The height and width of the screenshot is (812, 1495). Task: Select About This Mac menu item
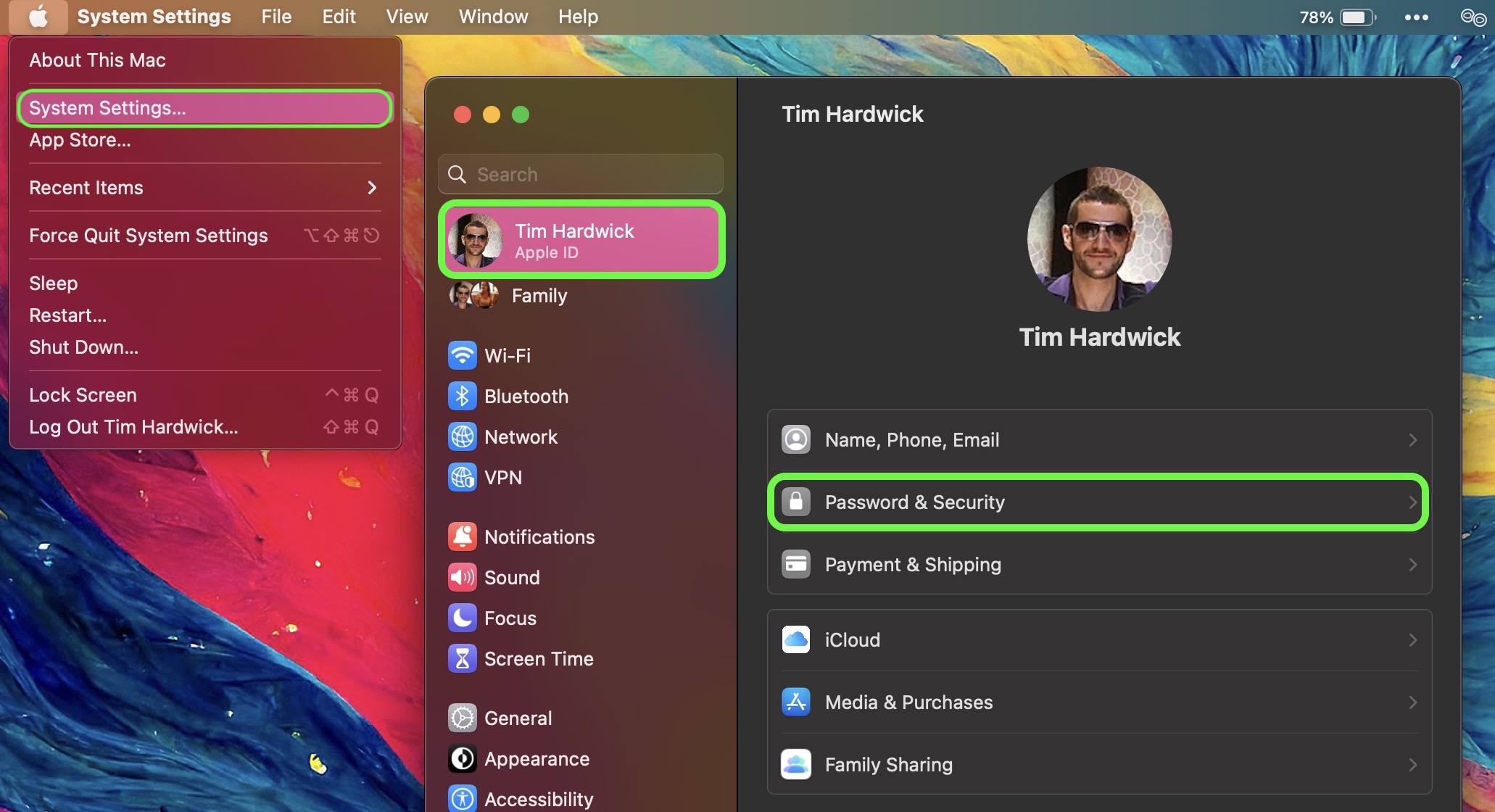(97, 59)
